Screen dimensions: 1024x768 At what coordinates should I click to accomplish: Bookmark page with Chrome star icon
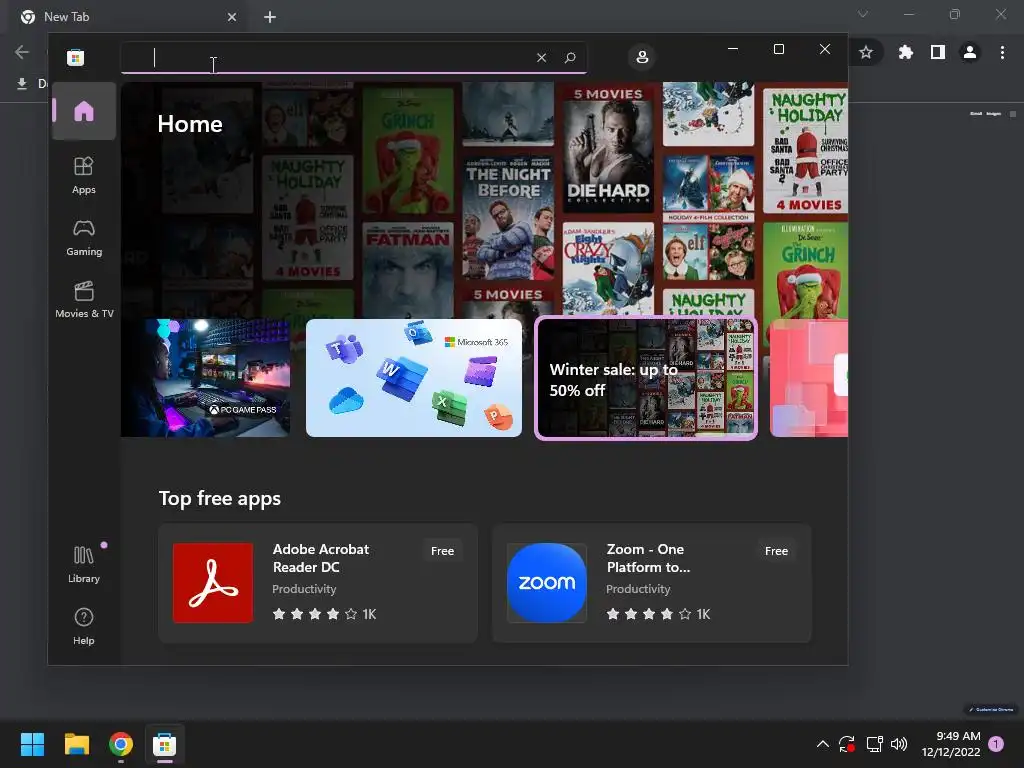[866, 52]
